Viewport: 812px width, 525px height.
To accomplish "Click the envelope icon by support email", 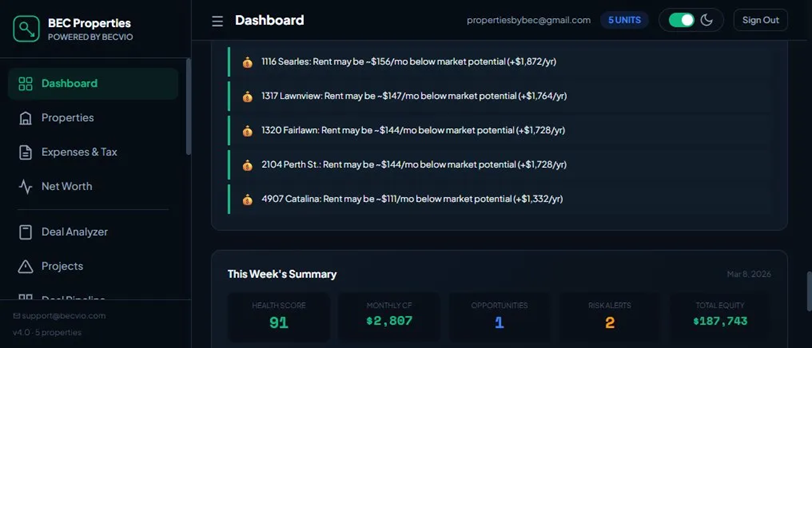I will pyautogui.click(x=17, y=316).
